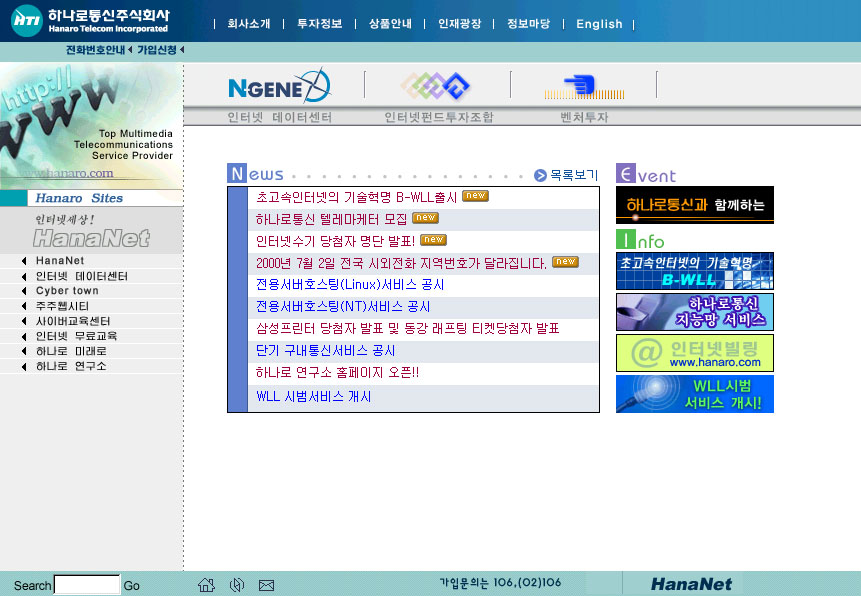The width and height of the screenshot is (861, 596).
Task: Click the HanaNet logo in sidebar
Action: tap(91, 238)
